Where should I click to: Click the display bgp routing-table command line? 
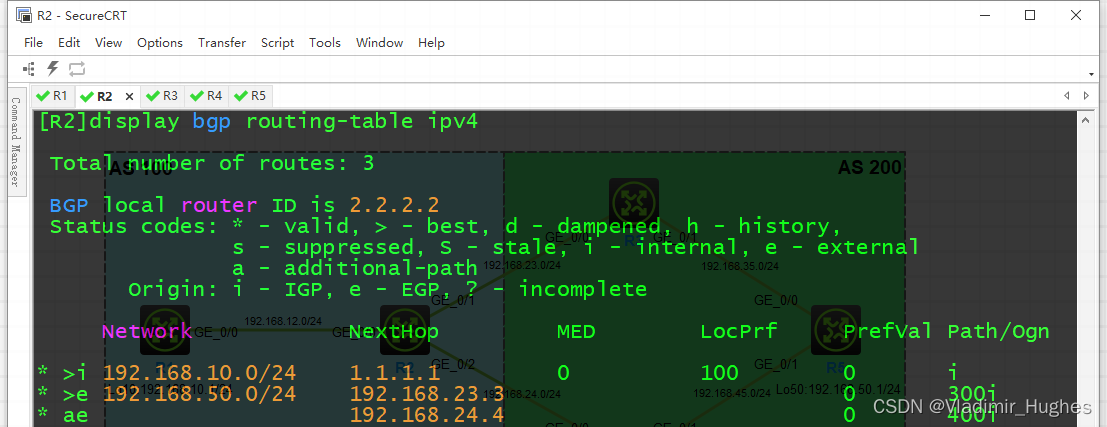pyautogui.click(x=258, y=121)
